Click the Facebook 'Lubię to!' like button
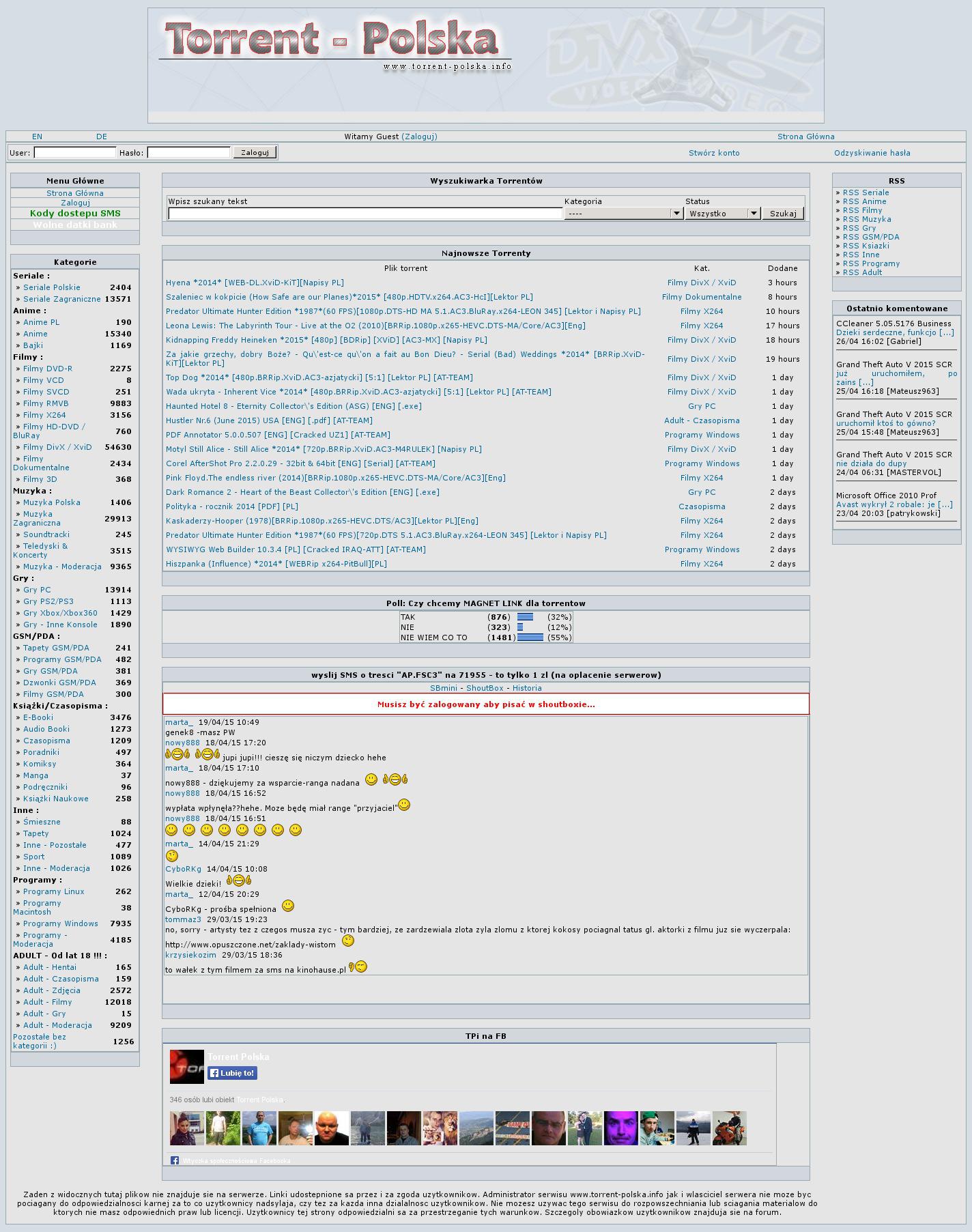 click(x=232, y=1073)
